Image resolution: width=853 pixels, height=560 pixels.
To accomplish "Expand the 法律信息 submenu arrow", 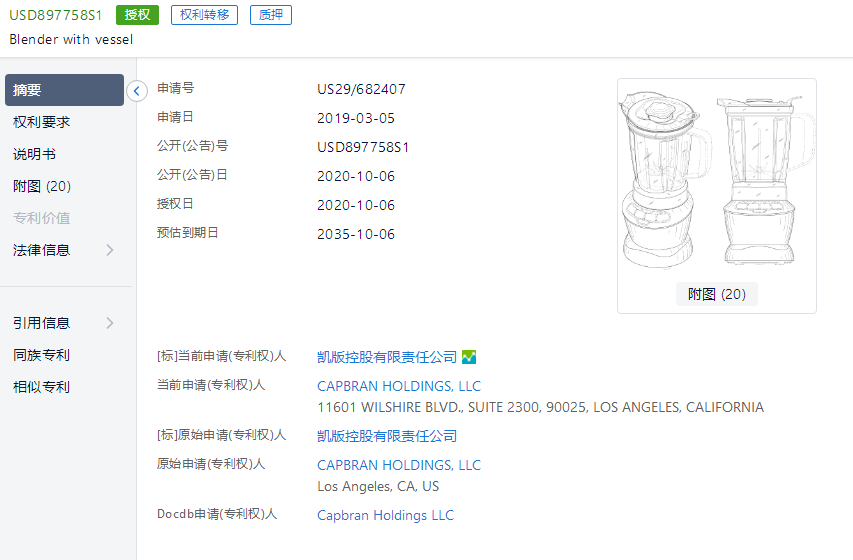I will pos(110,250).
